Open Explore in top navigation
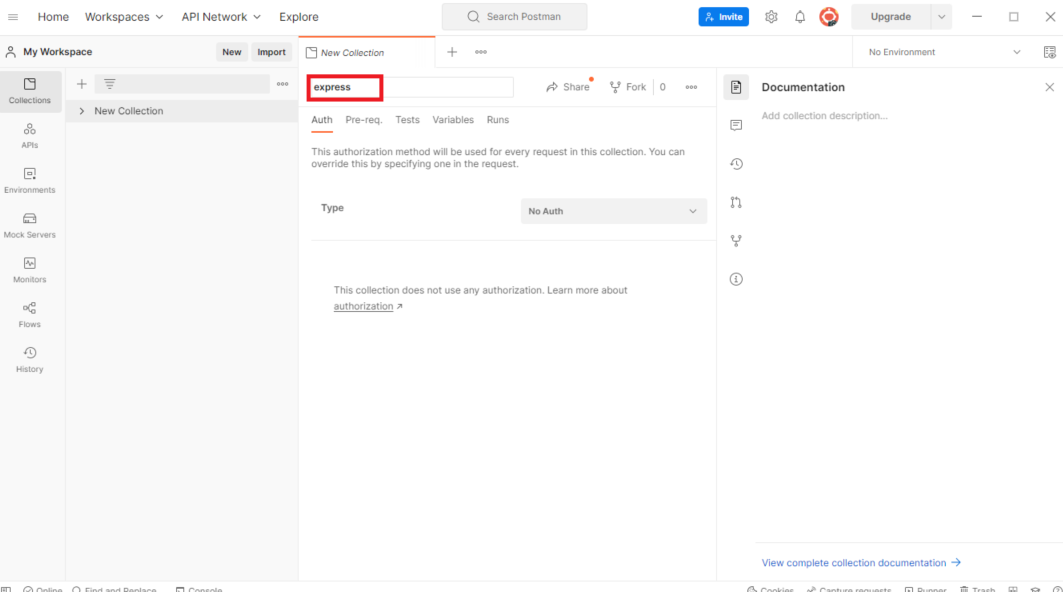 [x=299, y=17]
